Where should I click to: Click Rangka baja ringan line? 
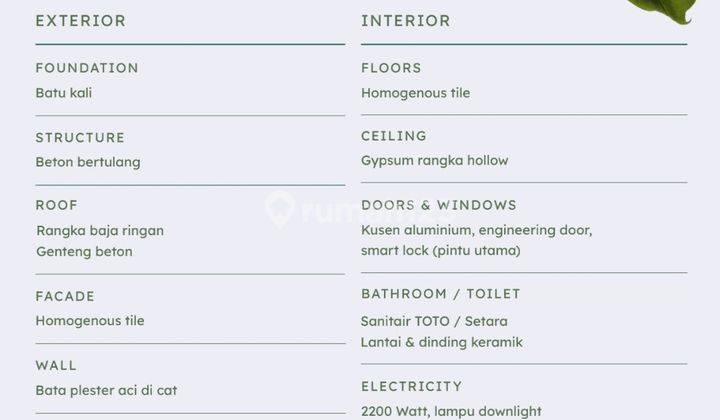pos(100,230)
